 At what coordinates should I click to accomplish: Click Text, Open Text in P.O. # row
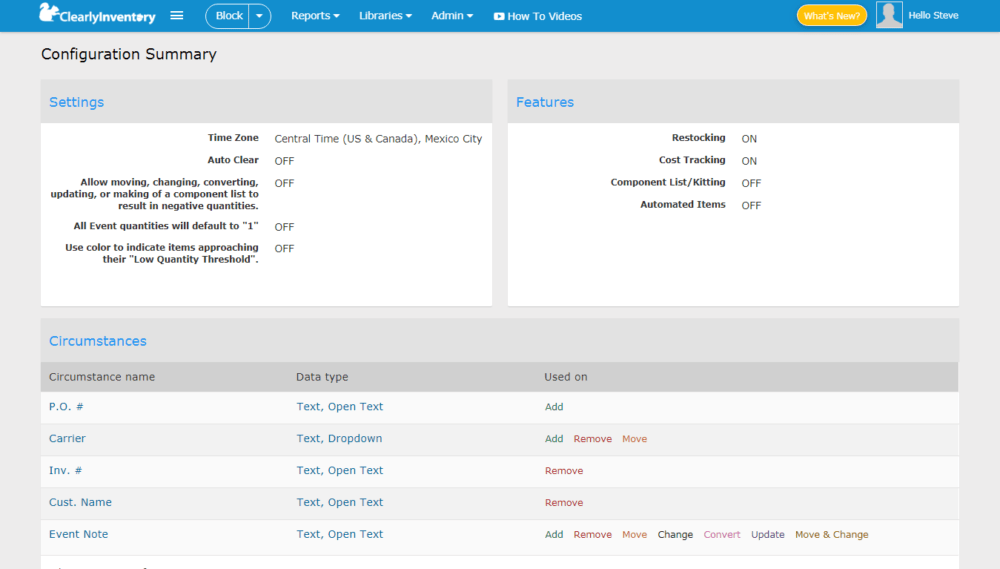[340, 406]
